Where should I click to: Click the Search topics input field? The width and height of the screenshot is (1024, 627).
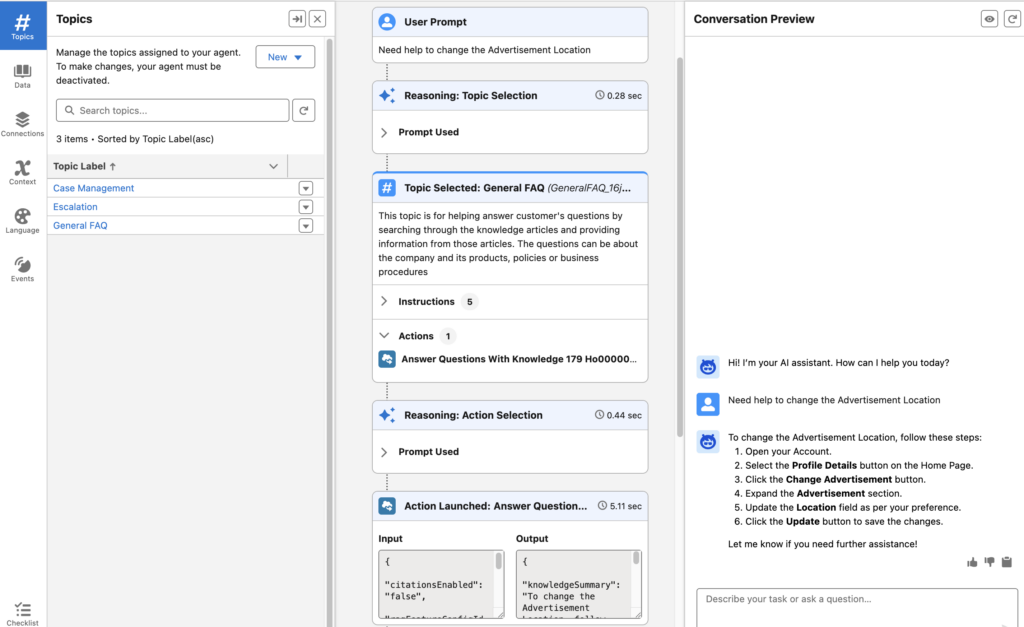coord(172,111)
